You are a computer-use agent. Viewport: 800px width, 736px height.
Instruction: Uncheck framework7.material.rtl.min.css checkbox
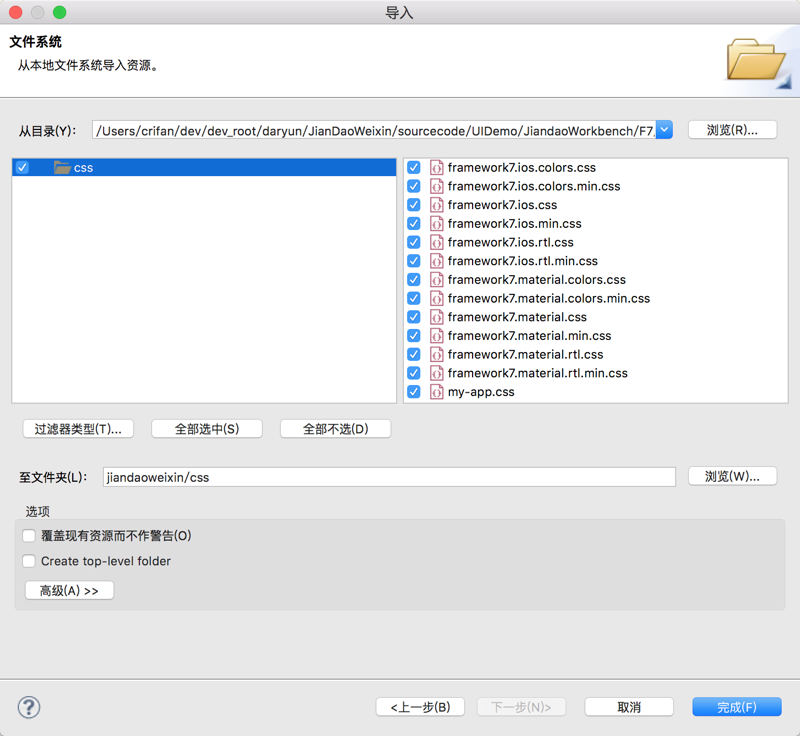click(x=414, y=373)
